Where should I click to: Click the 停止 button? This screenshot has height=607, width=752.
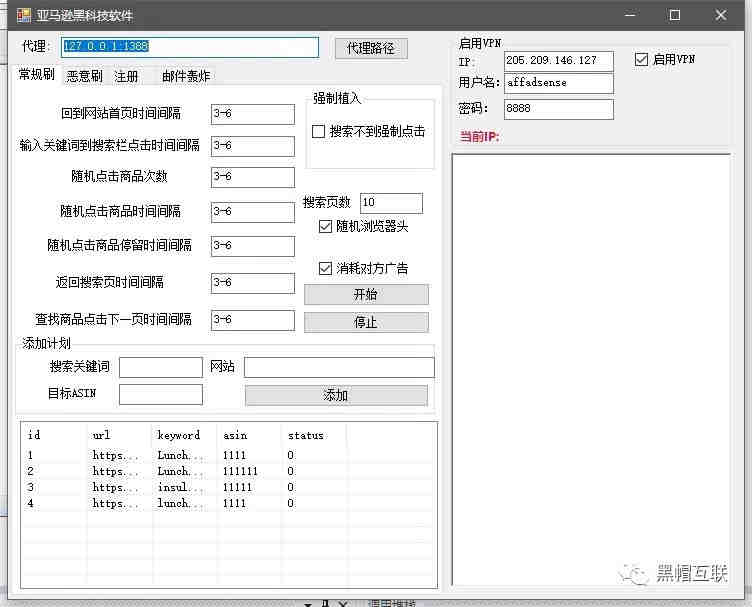coord(366,322)
